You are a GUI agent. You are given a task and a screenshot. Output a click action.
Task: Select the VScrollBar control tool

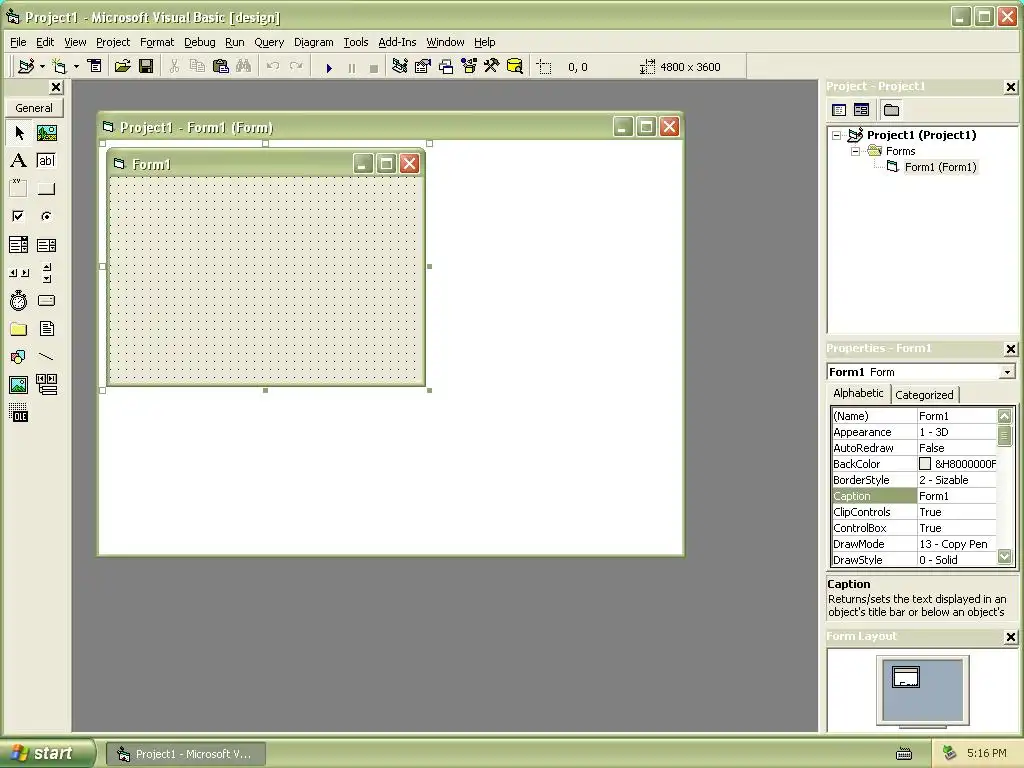46,273
